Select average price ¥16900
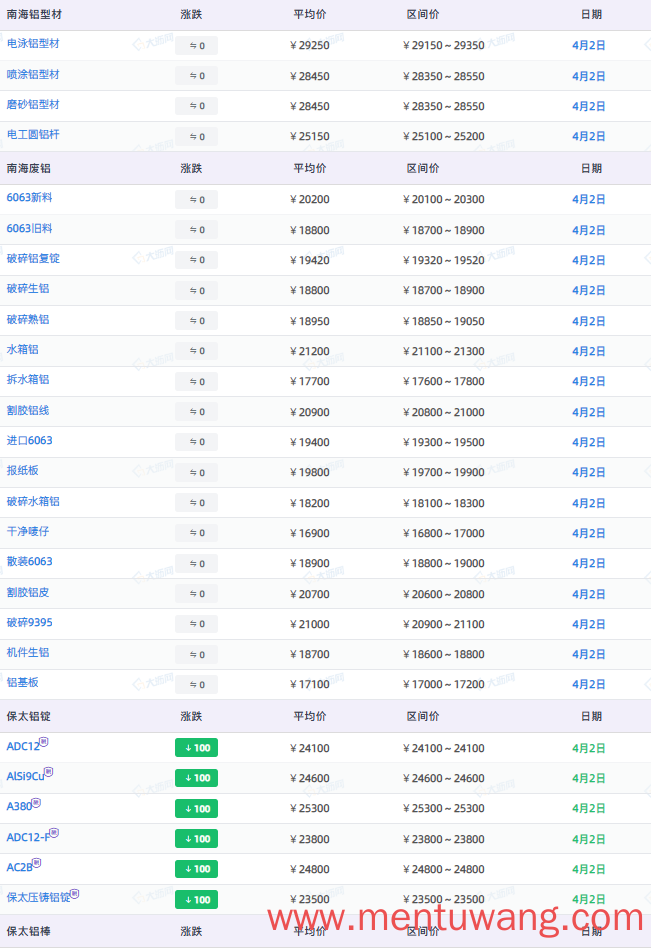Viewport: 653px width, 948px height. (310, 533)
